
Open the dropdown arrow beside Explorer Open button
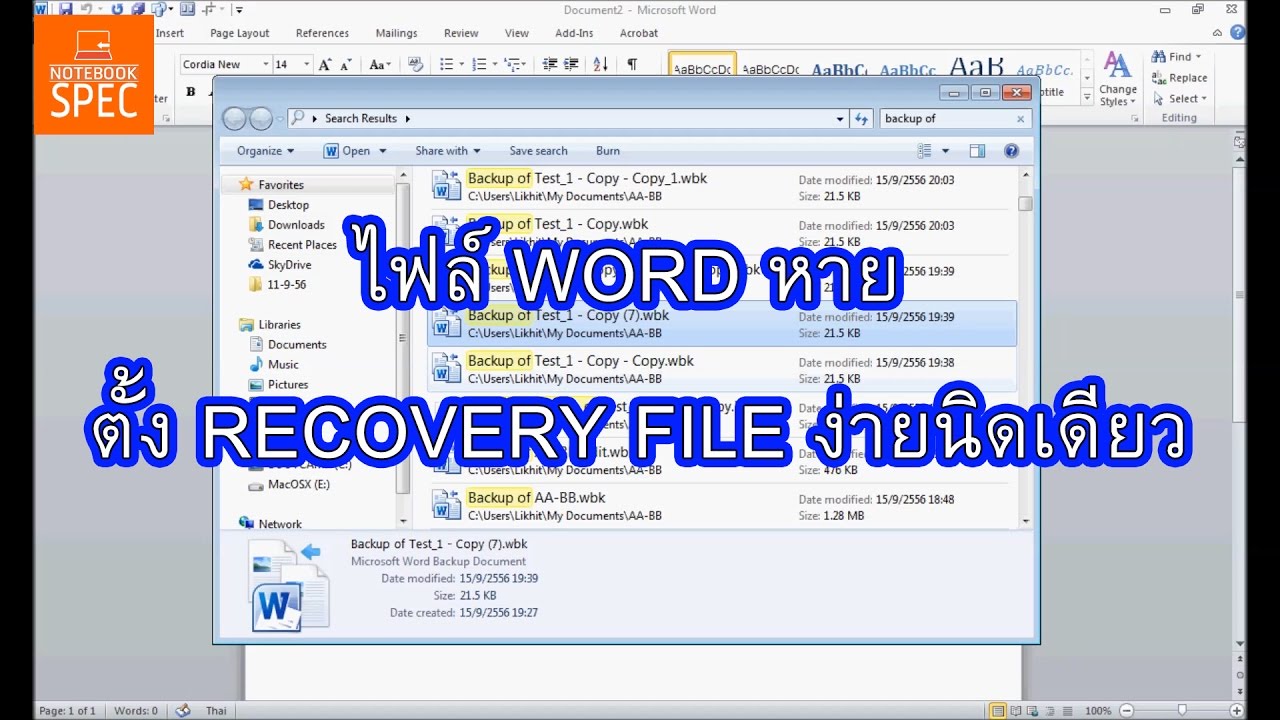[381, 151]
